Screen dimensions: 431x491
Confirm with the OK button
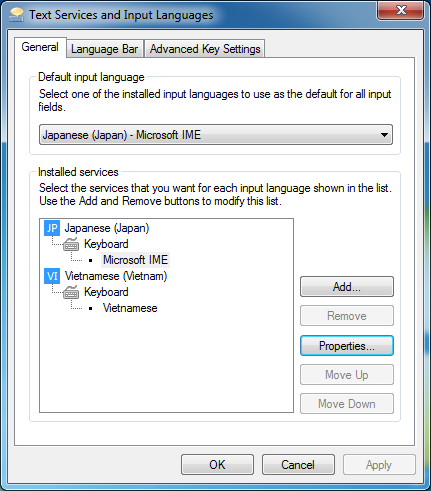click(x=217, y=465)
